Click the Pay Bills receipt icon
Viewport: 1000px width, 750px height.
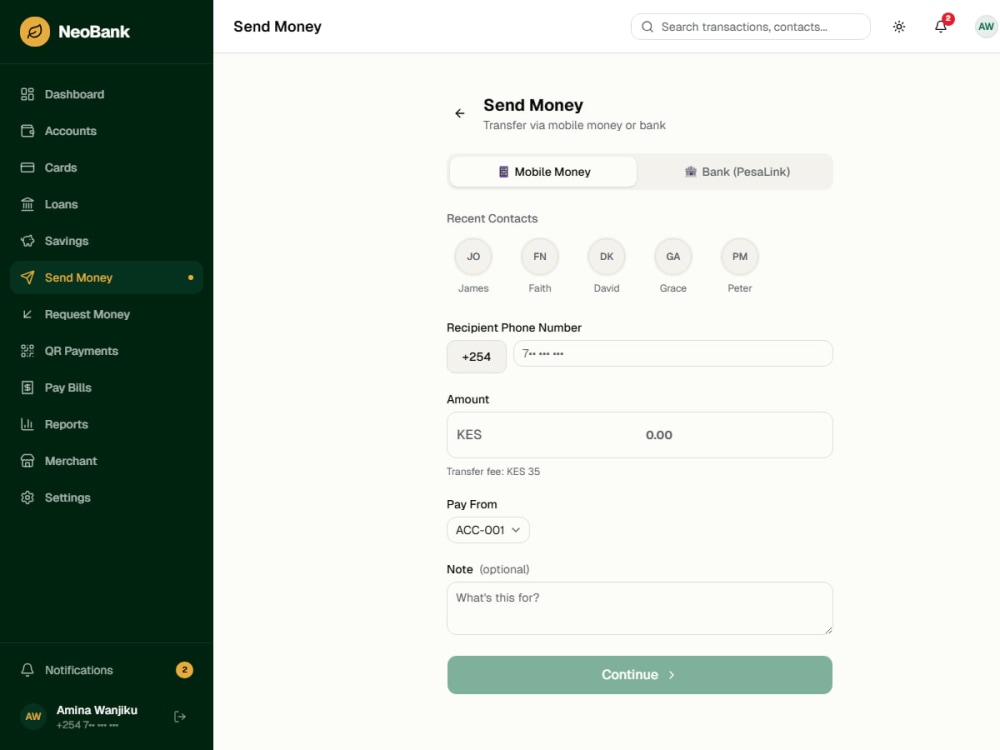27,388
